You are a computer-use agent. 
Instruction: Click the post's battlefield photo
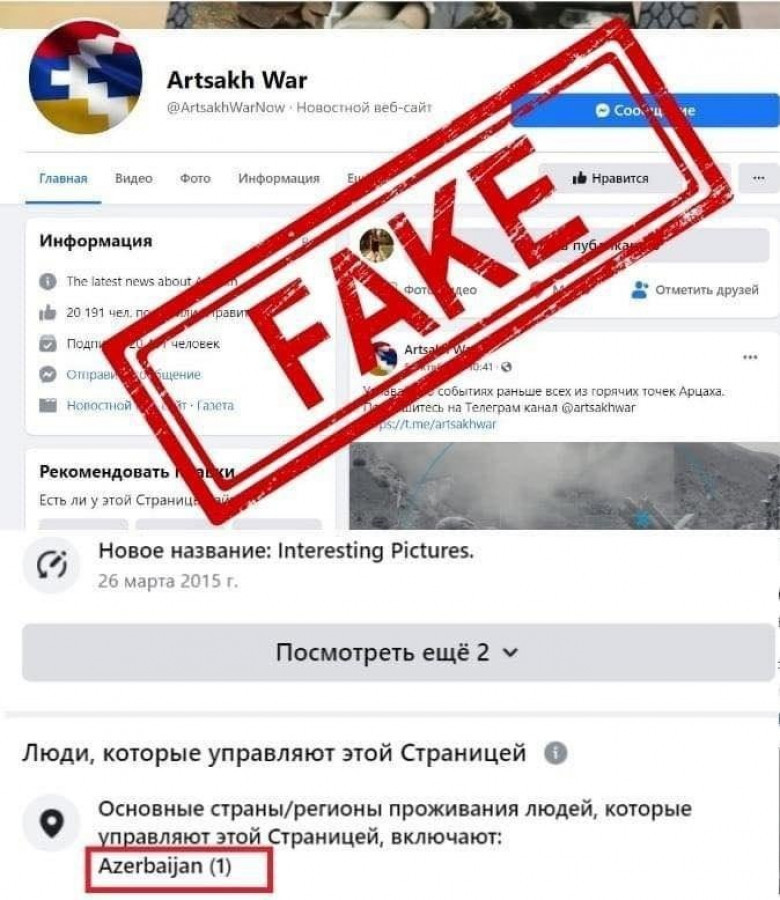(x=564, y=486)
